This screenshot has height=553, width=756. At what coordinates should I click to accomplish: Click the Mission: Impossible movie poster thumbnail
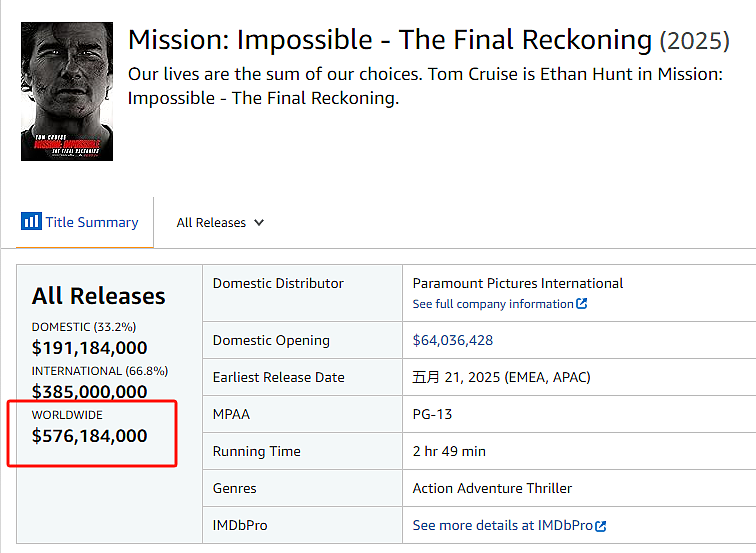(67, 92)
